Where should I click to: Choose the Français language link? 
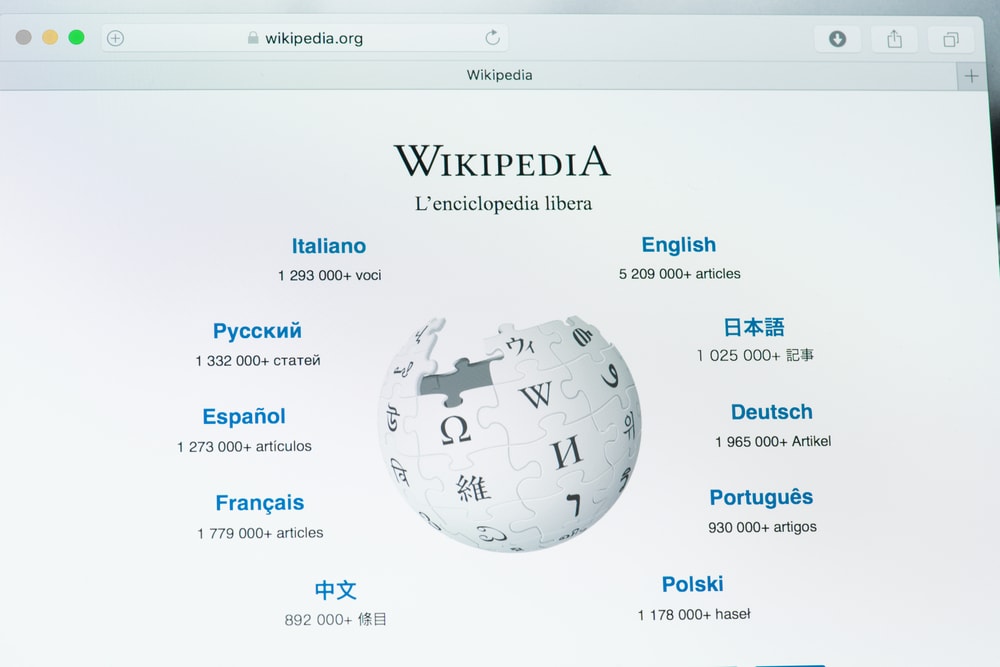coord(259,503)
